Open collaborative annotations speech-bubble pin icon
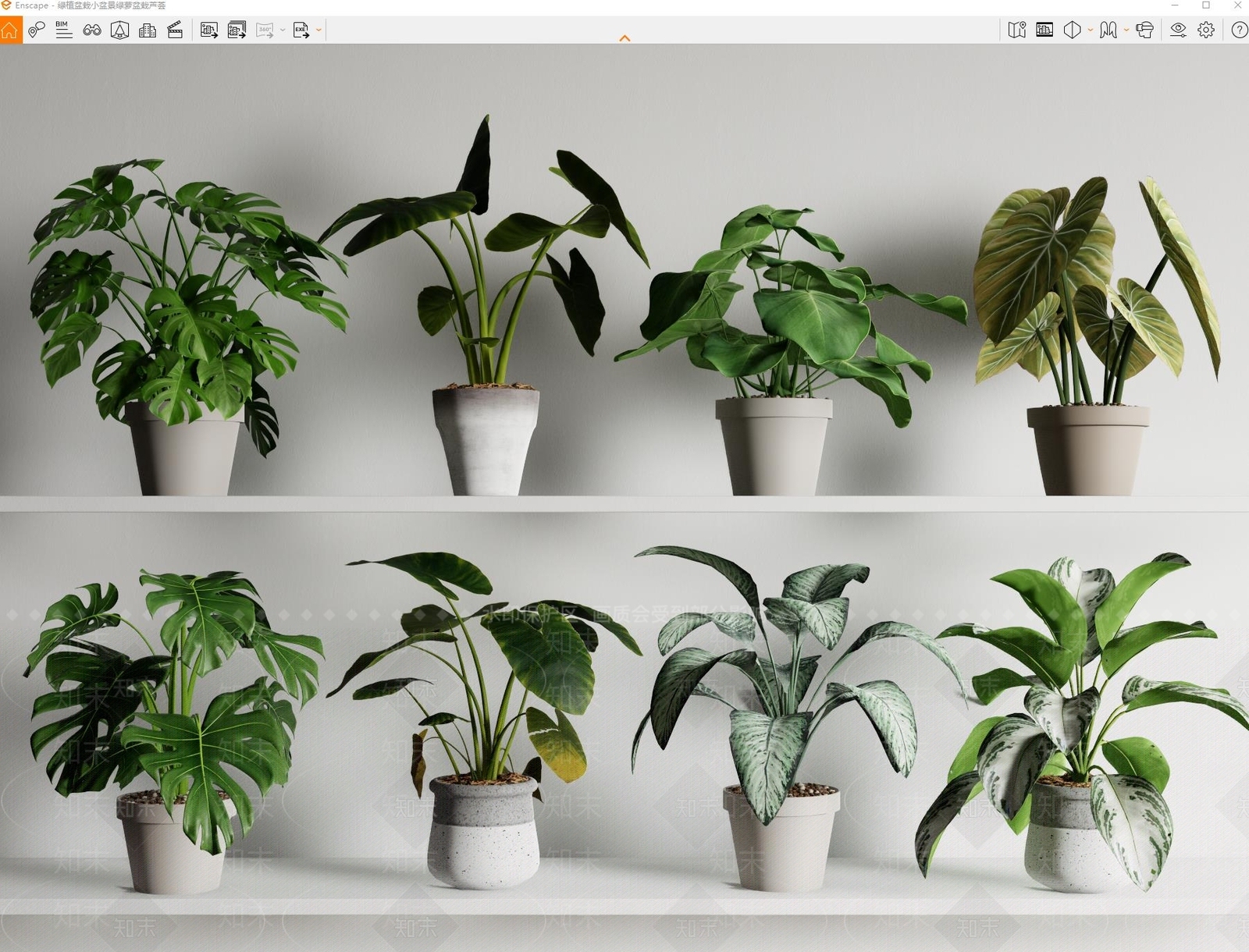 37,30
